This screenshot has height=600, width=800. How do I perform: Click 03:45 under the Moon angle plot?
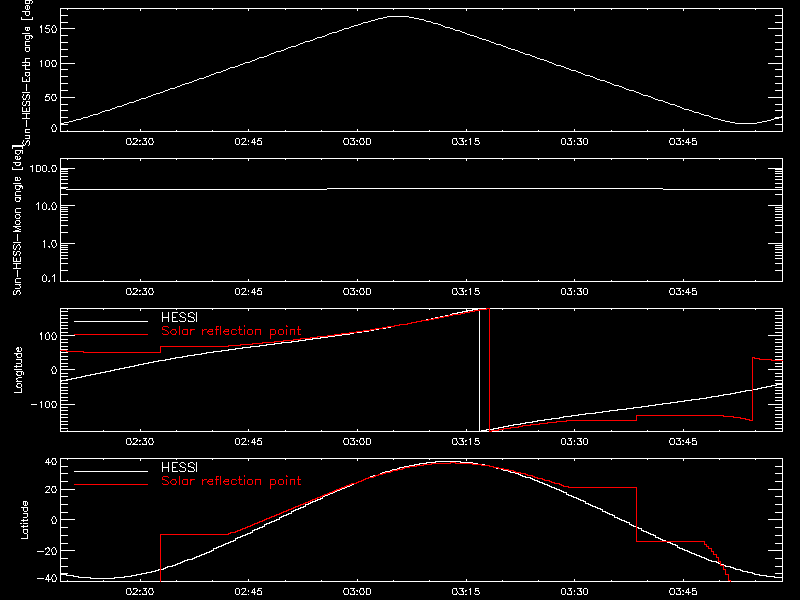(683, 291)
